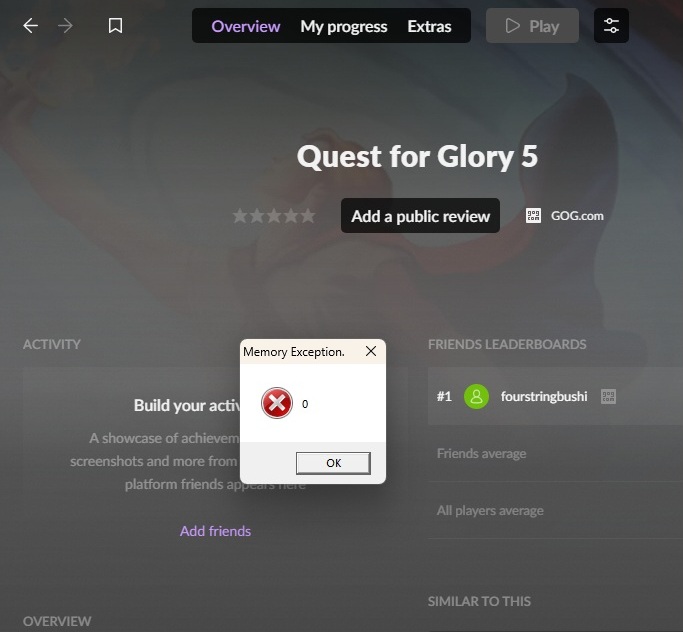Open the game settings sliders icon
The height and width of the screenshot is (632, 683).
(611, 25)
